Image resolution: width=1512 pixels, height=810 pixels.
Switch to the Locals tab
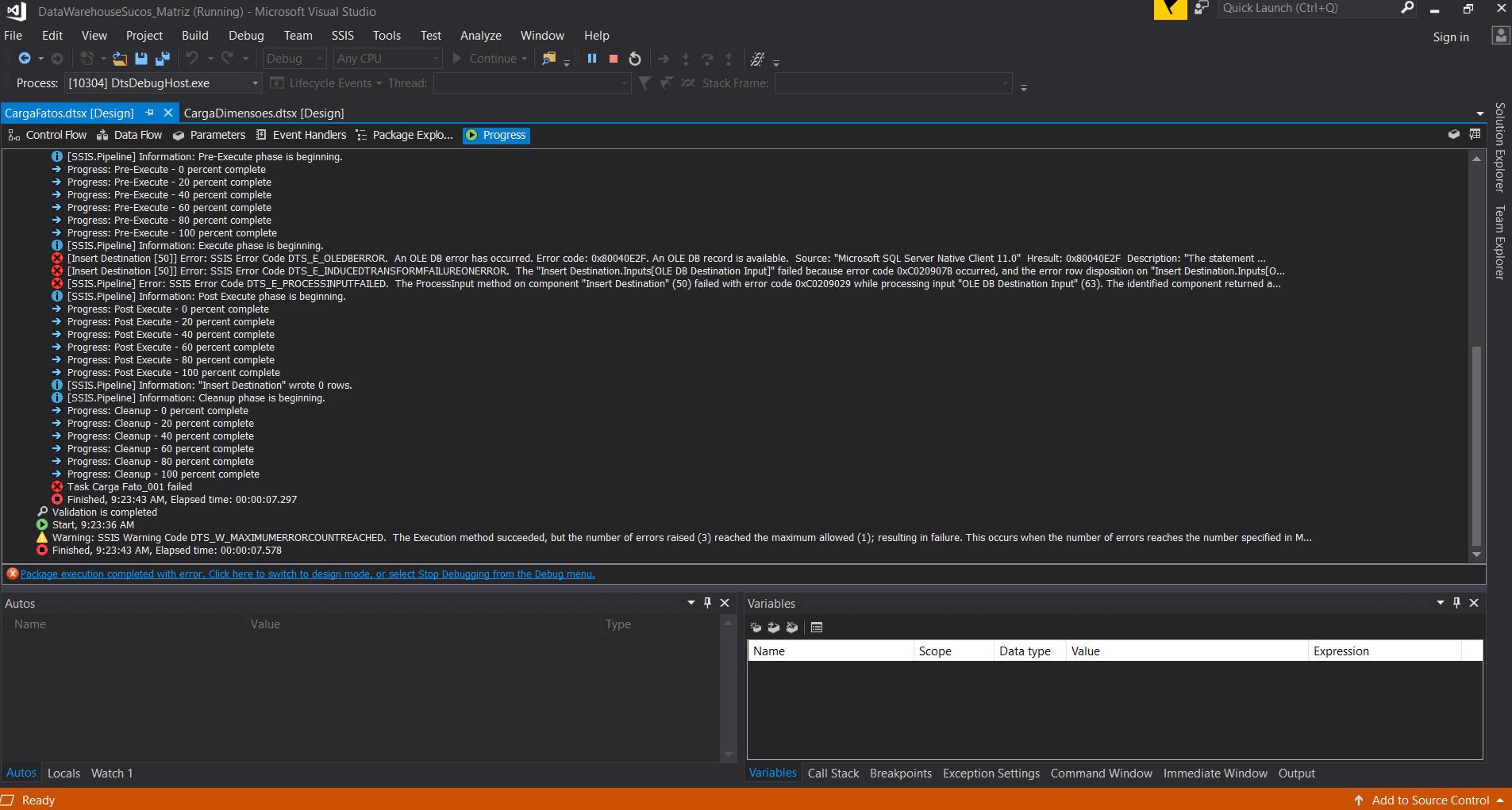[63, 774]
